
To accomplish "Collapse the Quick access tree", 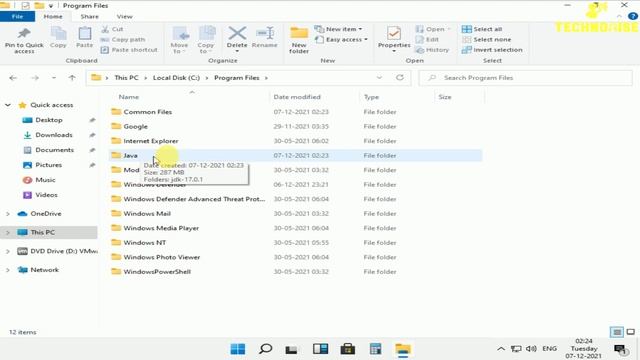I will coord(8,105).
